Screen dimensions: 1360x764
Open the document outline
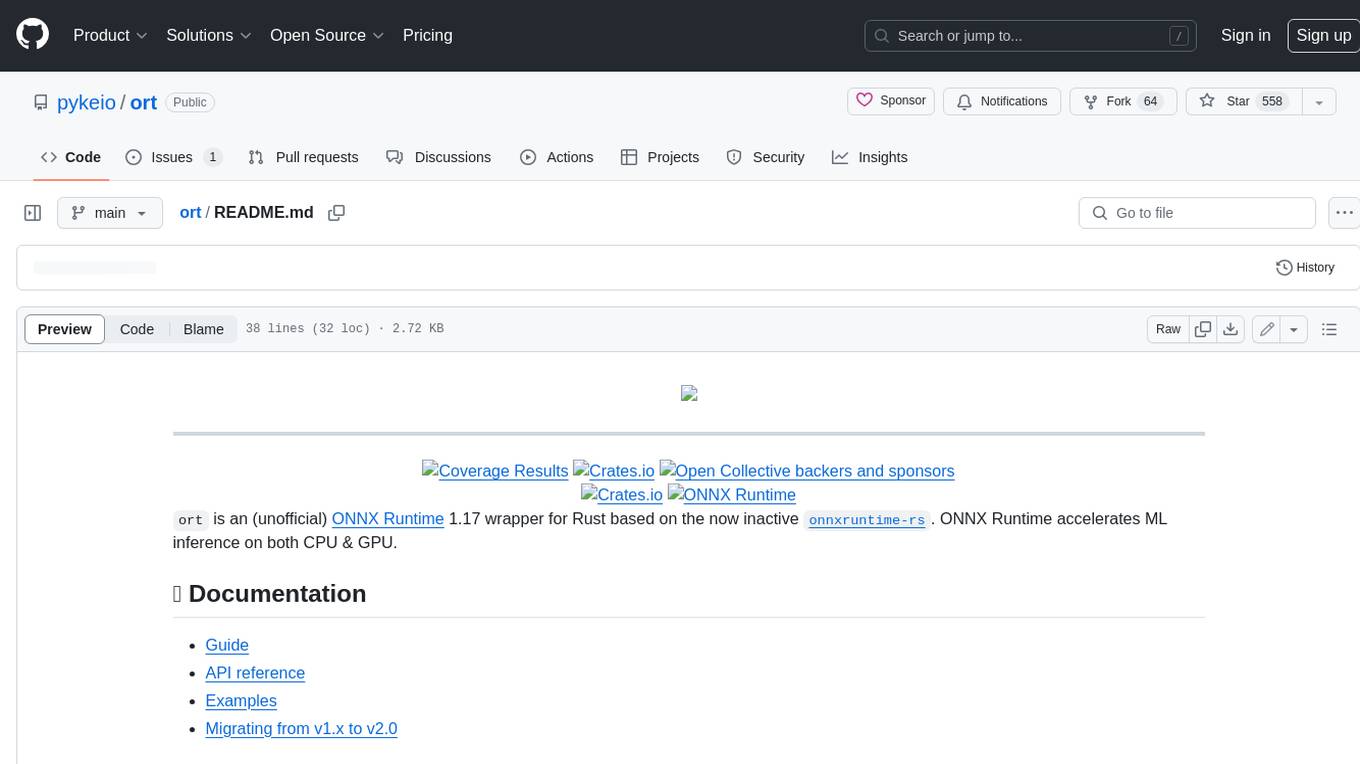pyautogui.click(x=1329, y=329)
